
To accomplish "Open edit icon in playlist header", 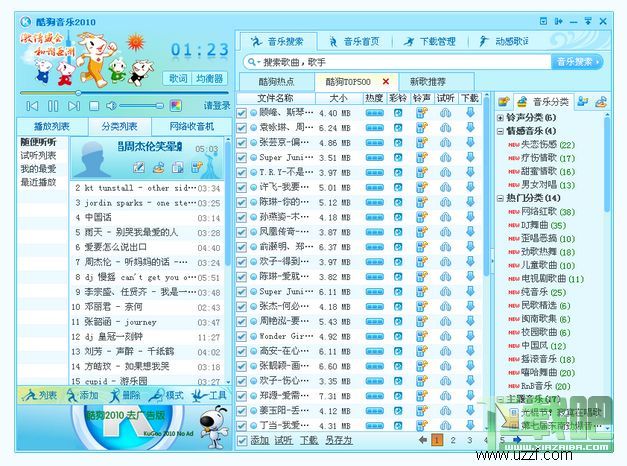I will click(139, 168).
